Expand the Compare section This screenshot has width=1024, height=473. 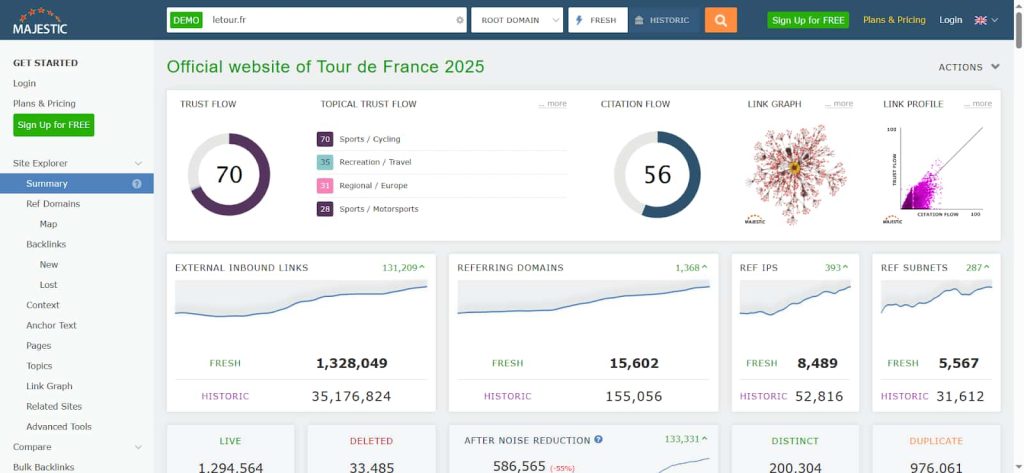(138, 447)
